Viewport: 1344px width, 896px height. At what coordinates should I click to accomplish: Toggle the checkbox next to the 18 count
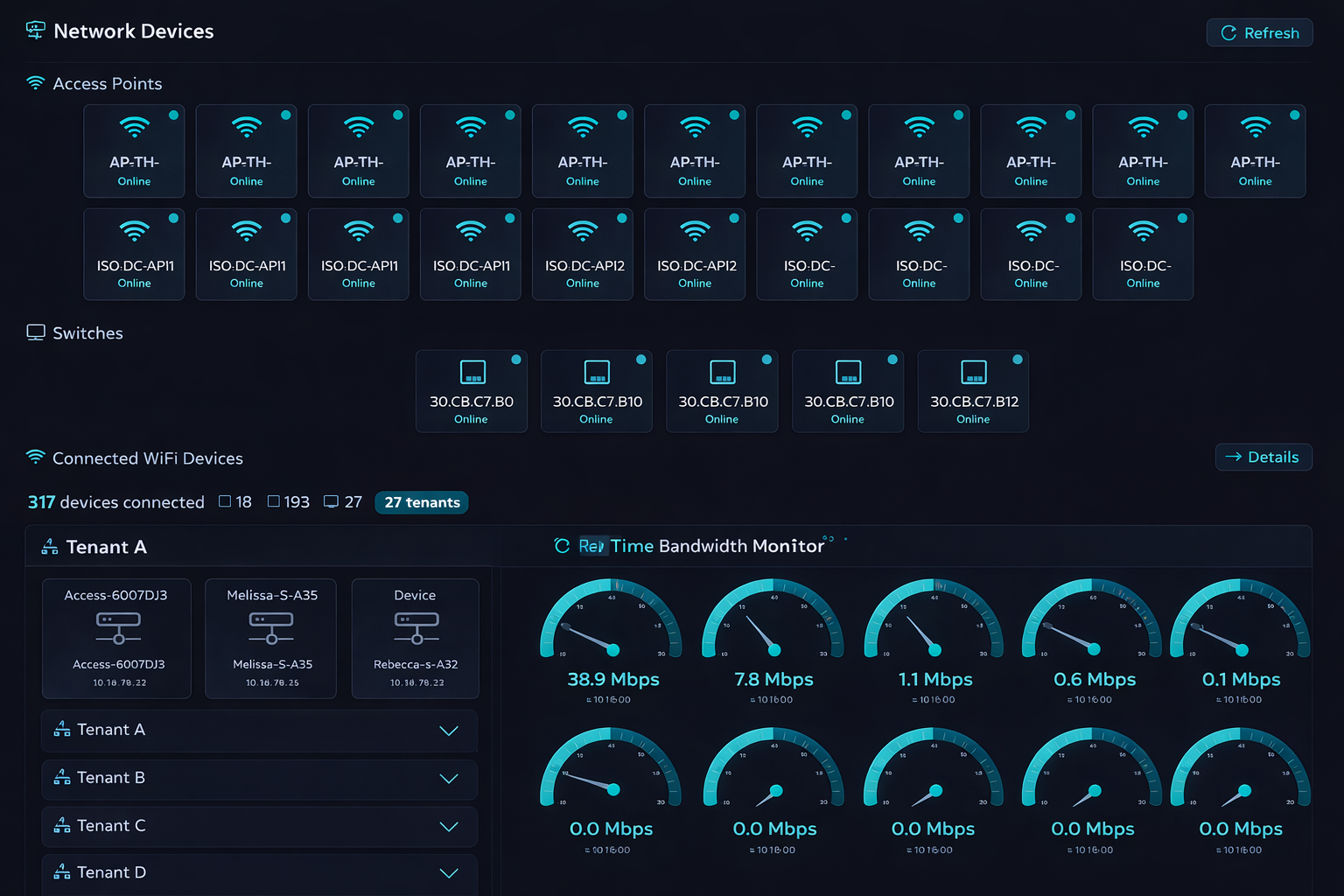click(x=225, y=501)
